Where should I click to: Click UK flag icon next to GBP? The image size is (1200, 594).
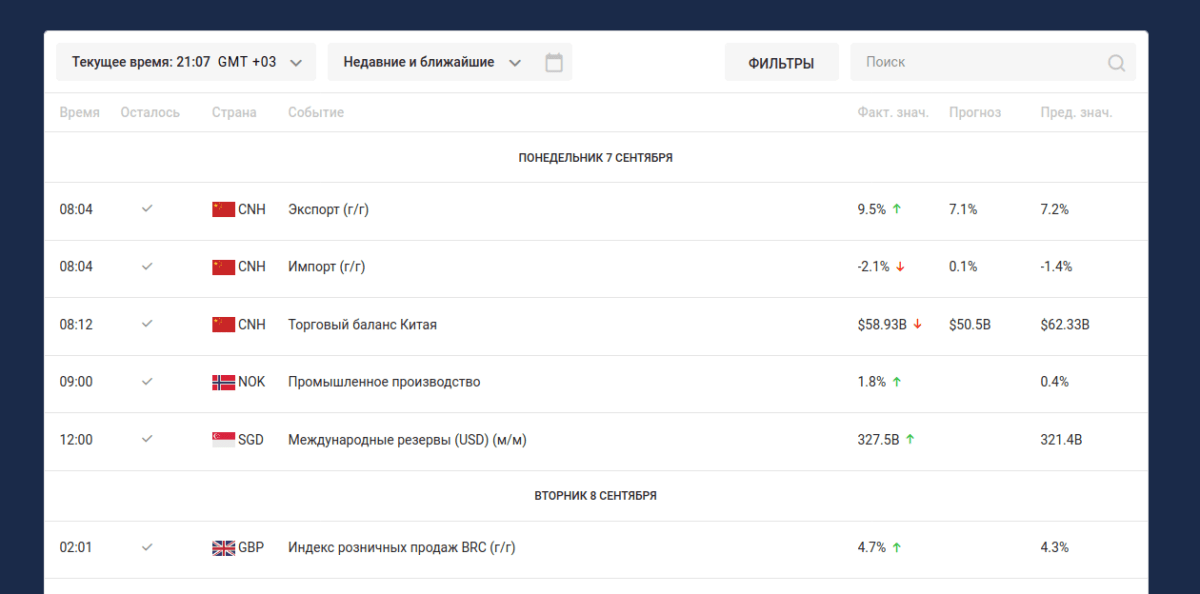223,548
